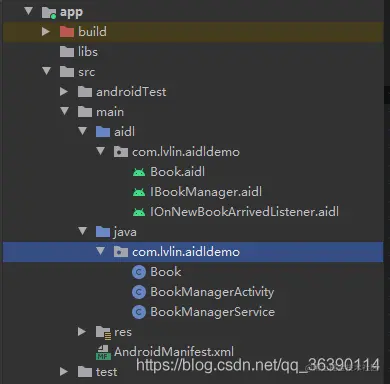This screenshot has height=384, width=390.
Task: Click the androidTest folder icon
Action: (85, 92)
